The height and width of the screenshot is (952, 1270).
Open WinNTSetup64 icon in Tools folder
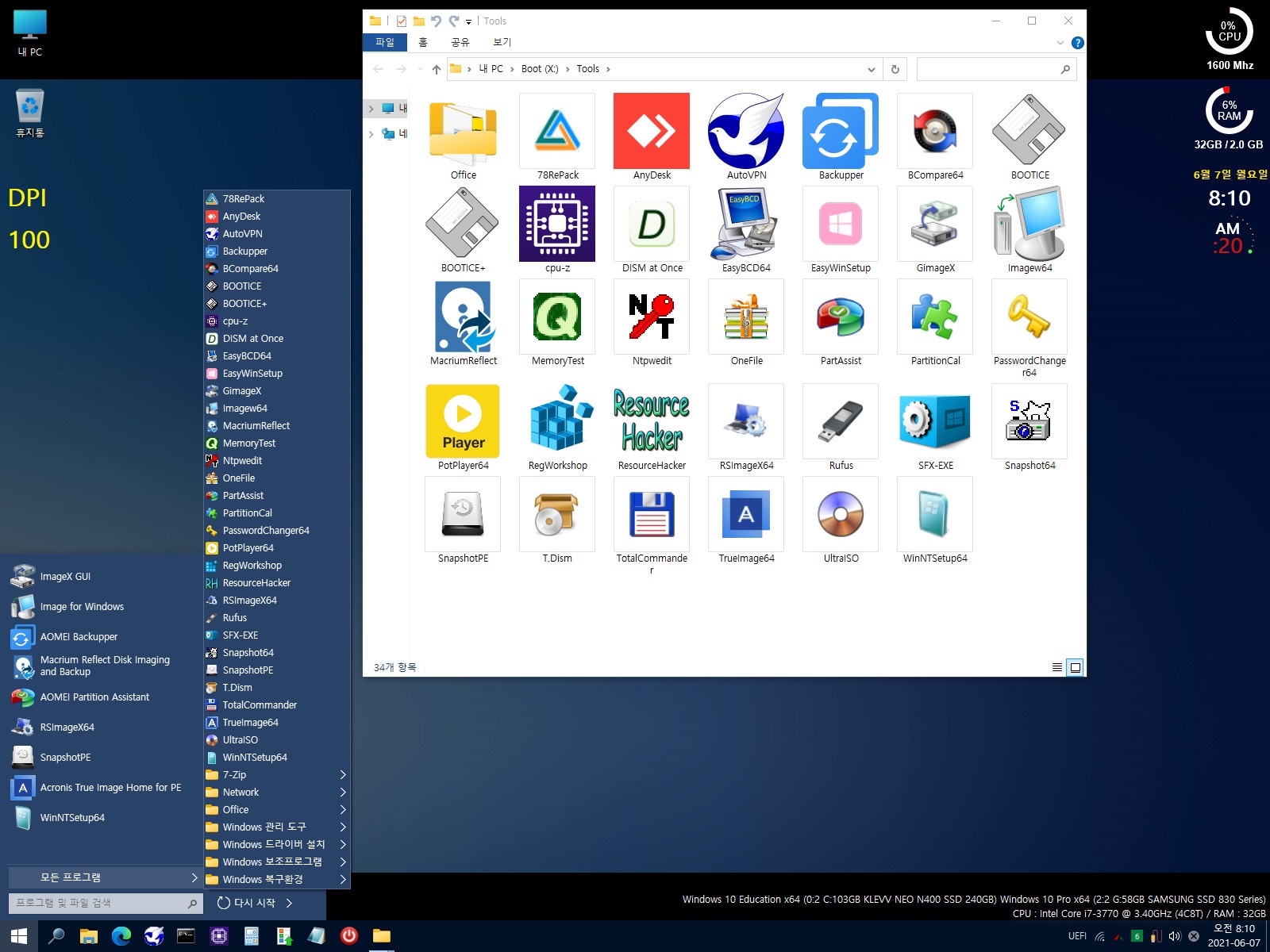click(935, 514)
